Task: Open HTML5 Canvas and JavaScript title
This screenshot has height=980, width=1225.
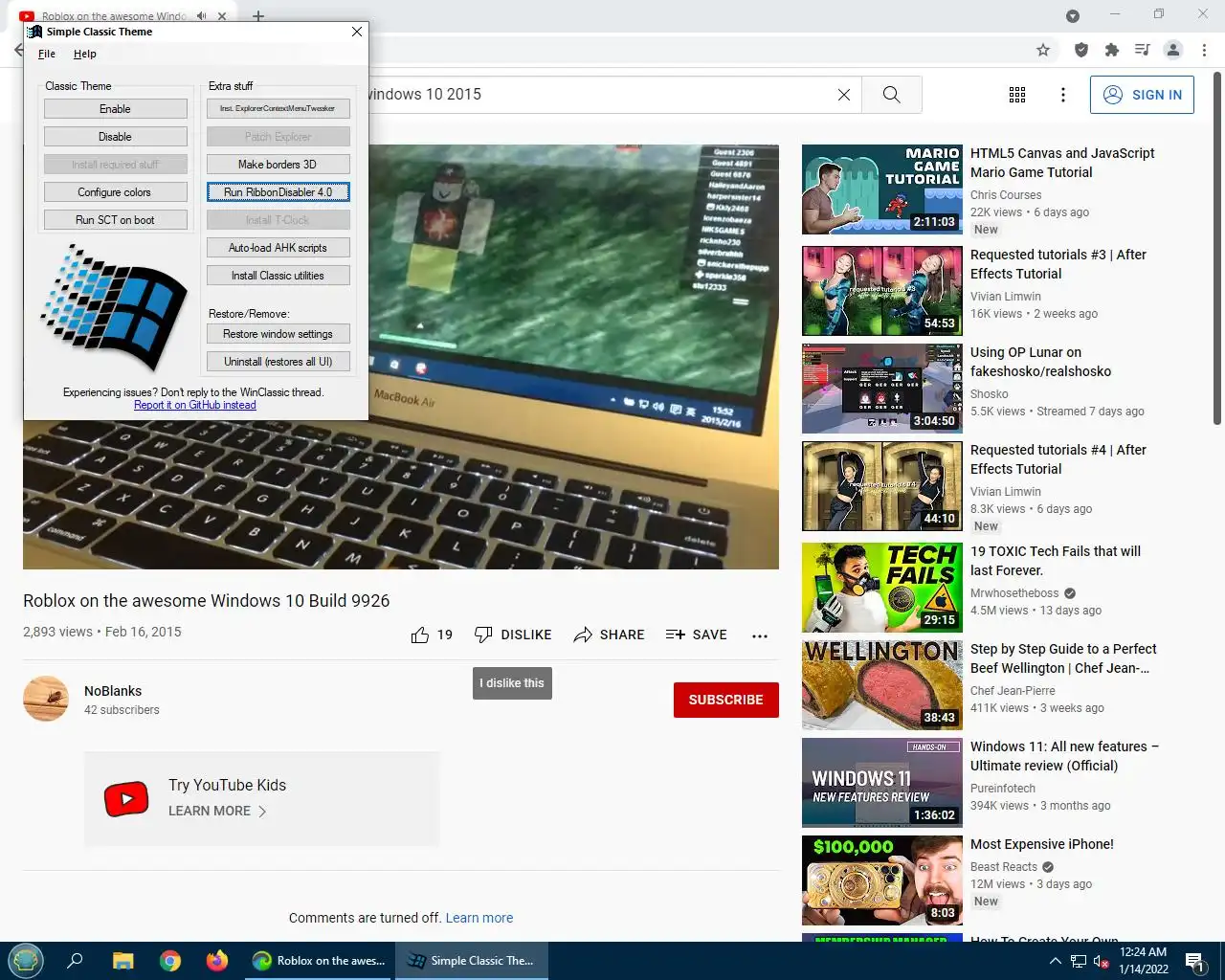Action: (x=1062, y=163)
